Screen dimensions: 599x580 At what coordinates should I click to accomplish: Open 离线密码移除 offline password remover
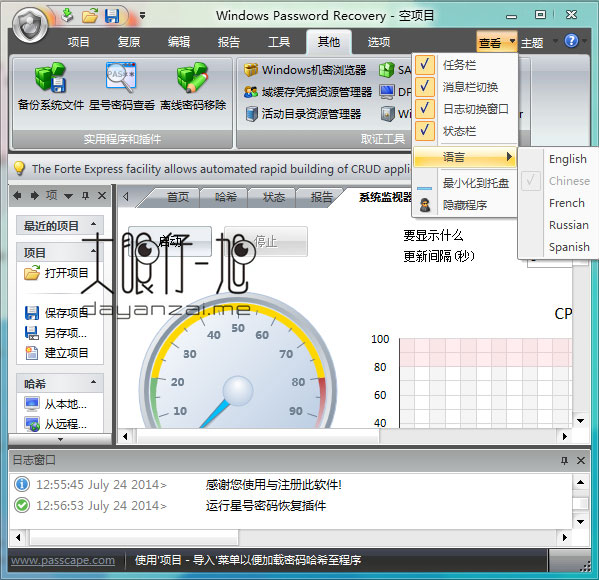pos(193,86)
